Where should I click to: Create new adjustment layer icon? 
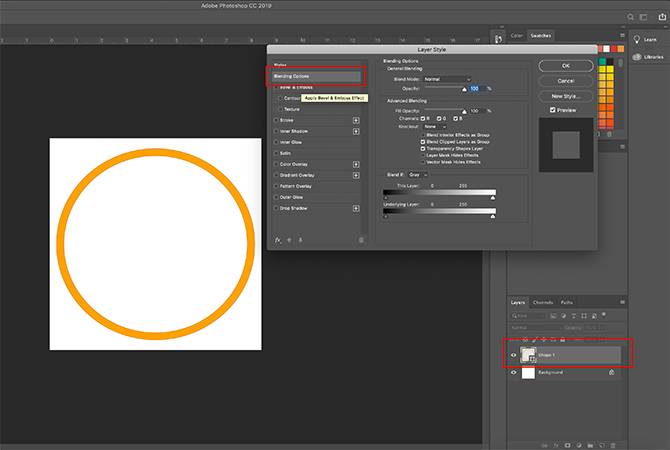(x=579, y=445)
